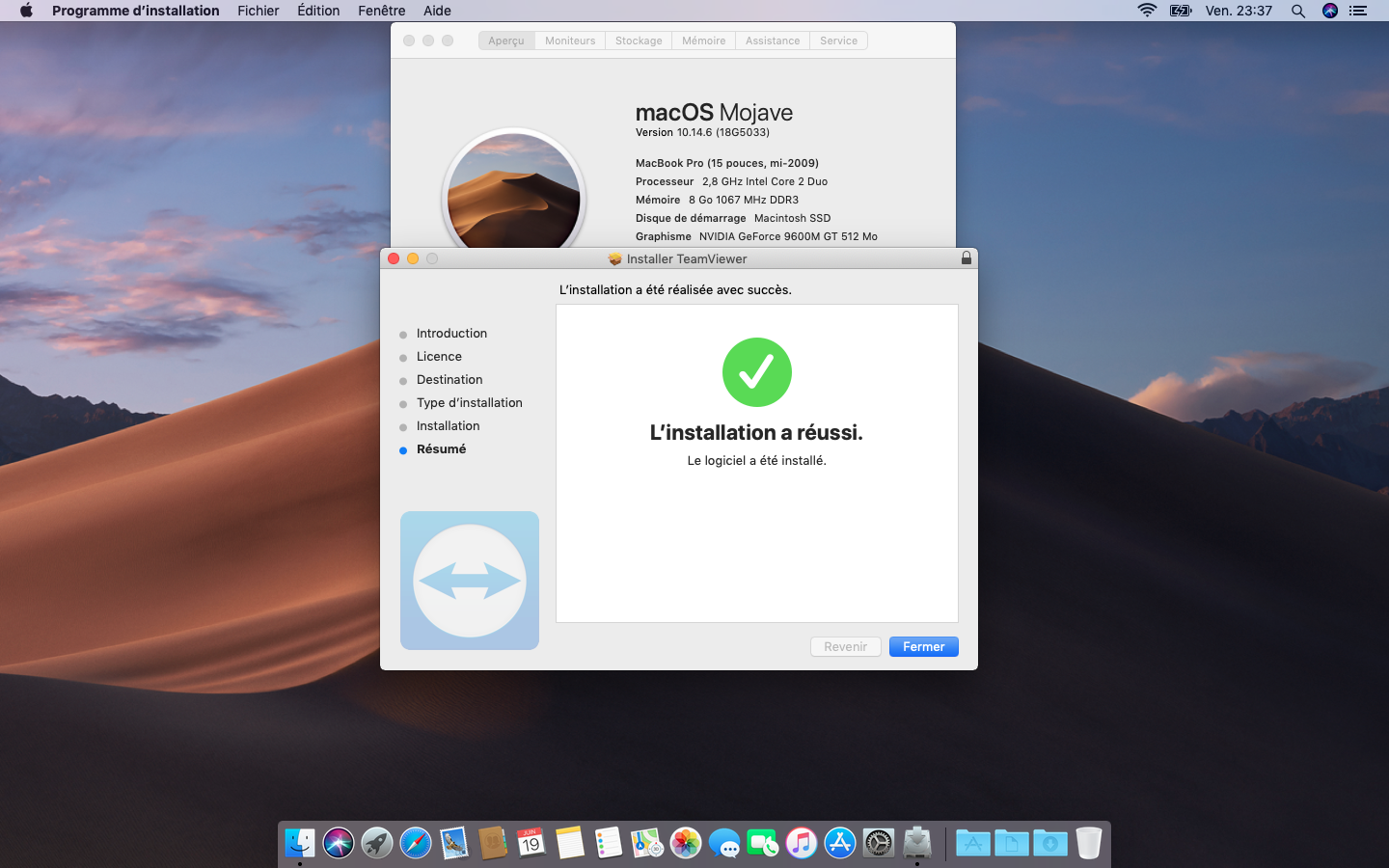Open Applications folder in the Dock
1389x868 pixels.
[x=973, y=843]
